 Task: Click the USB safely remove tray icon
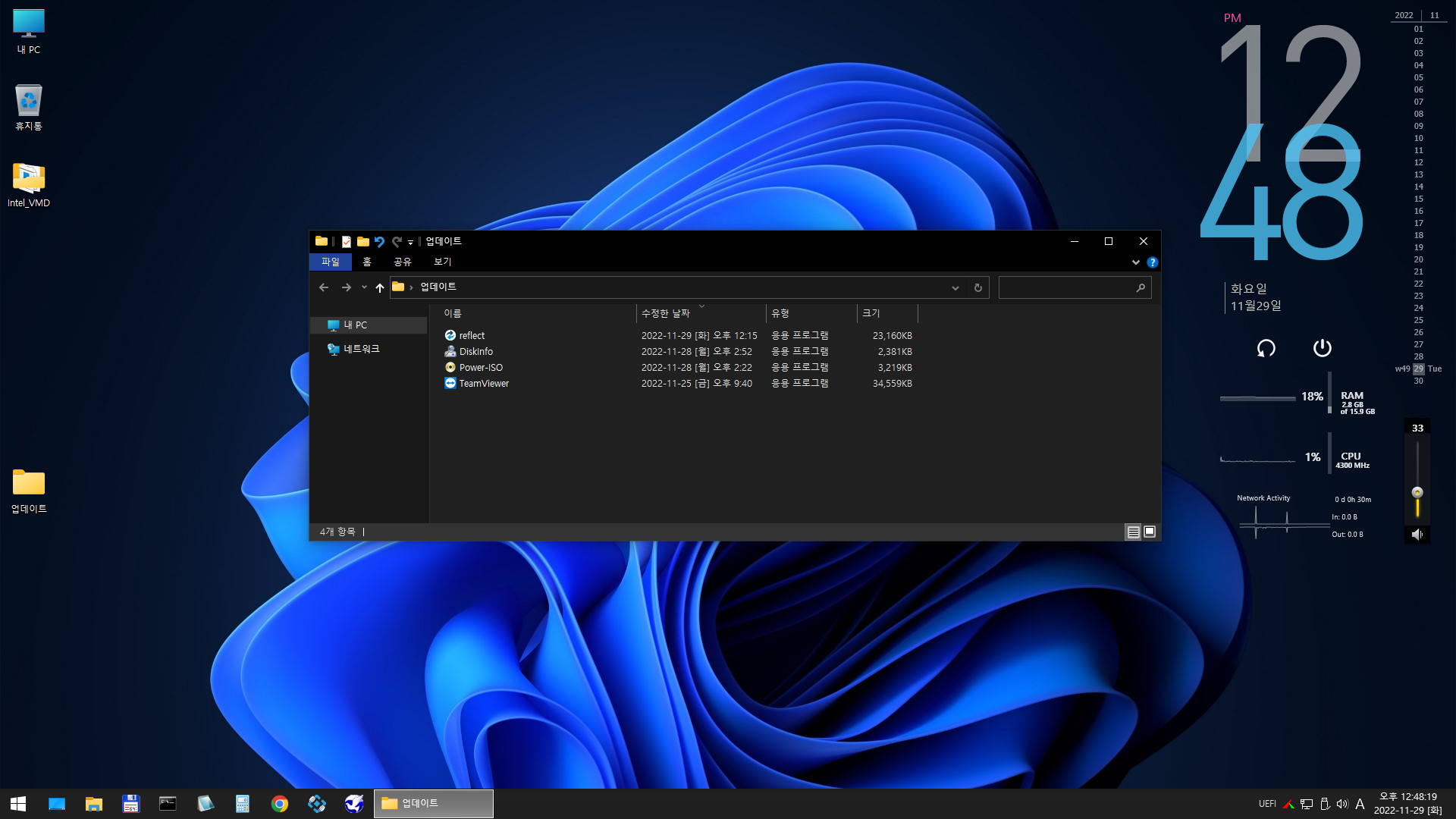(x=1325, y=804)
